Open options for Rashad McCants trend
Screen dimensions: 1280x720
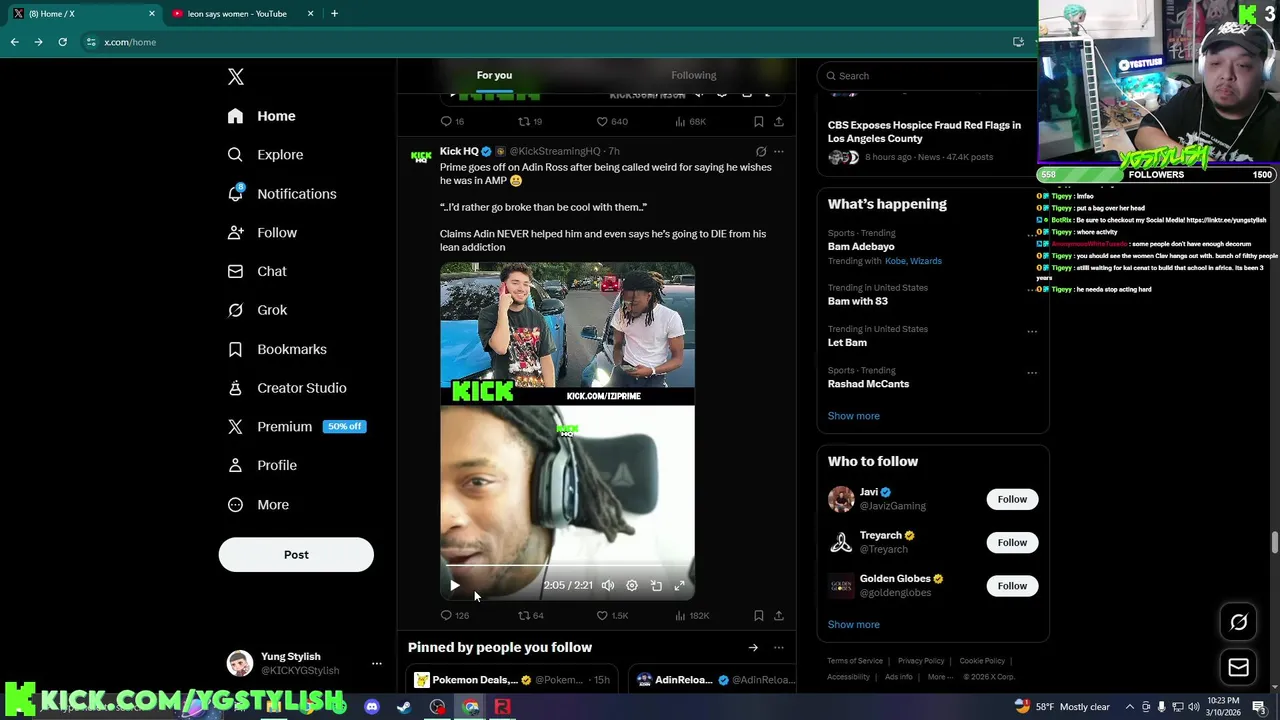click(x=1032, y=373)
